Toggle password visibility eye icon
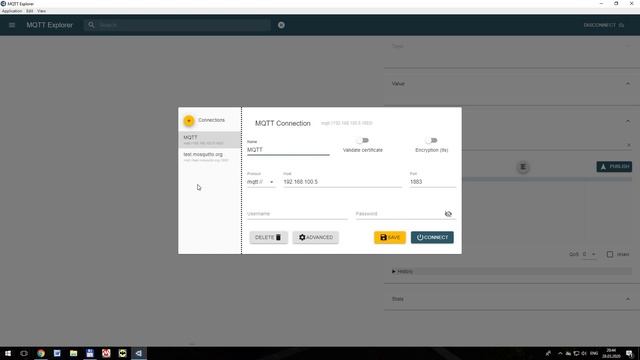 click(448, 214)
